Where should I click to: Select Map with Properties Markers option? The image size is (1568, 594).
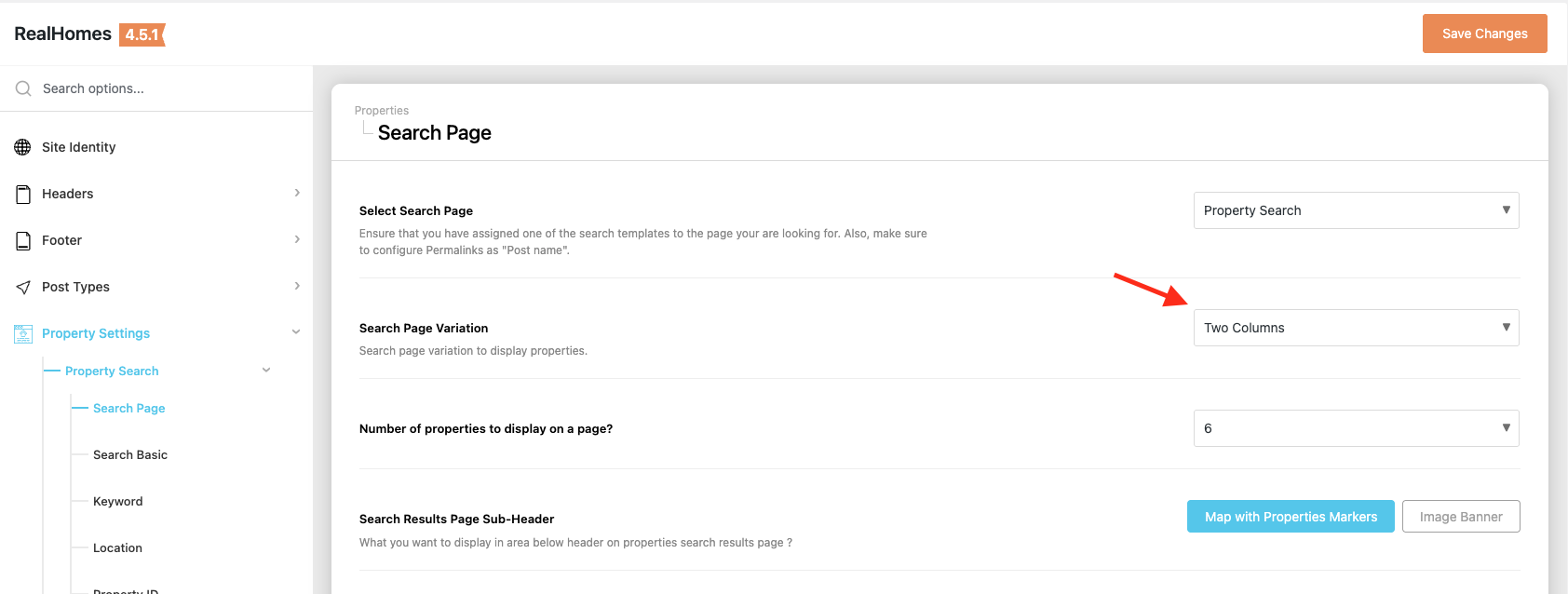tap(1290, 517)
